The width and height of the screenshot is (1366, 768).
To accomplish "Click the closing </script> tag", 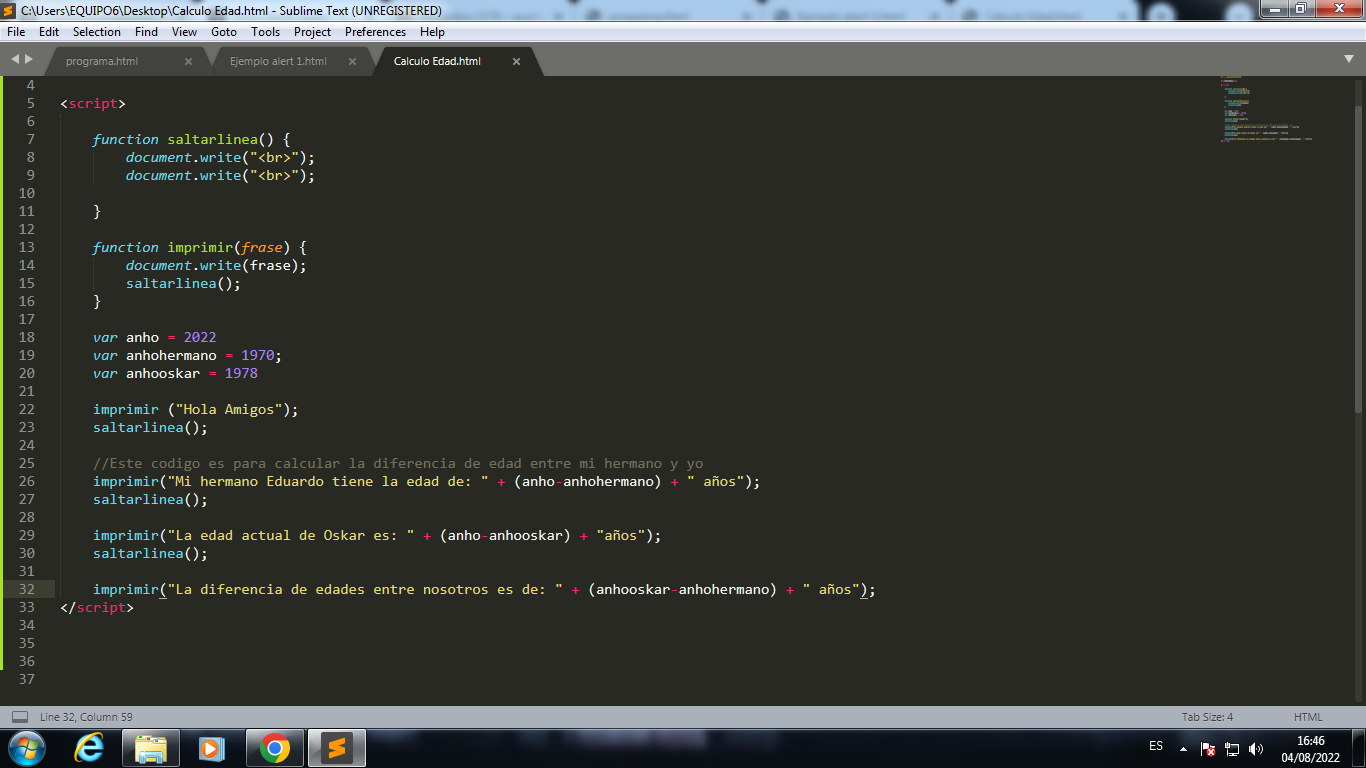I will pyautogui.click(x=97, y=607).
